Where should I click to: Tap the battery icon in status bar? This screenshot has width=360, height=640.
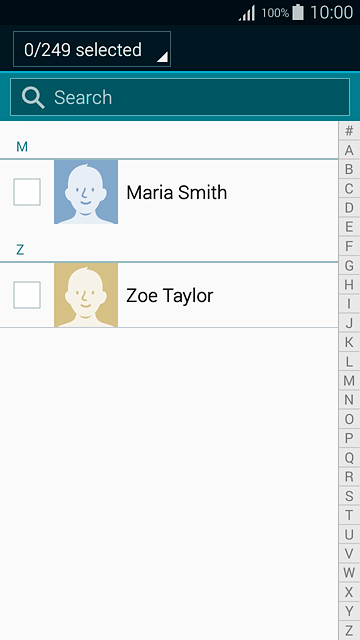coord(298,12)
